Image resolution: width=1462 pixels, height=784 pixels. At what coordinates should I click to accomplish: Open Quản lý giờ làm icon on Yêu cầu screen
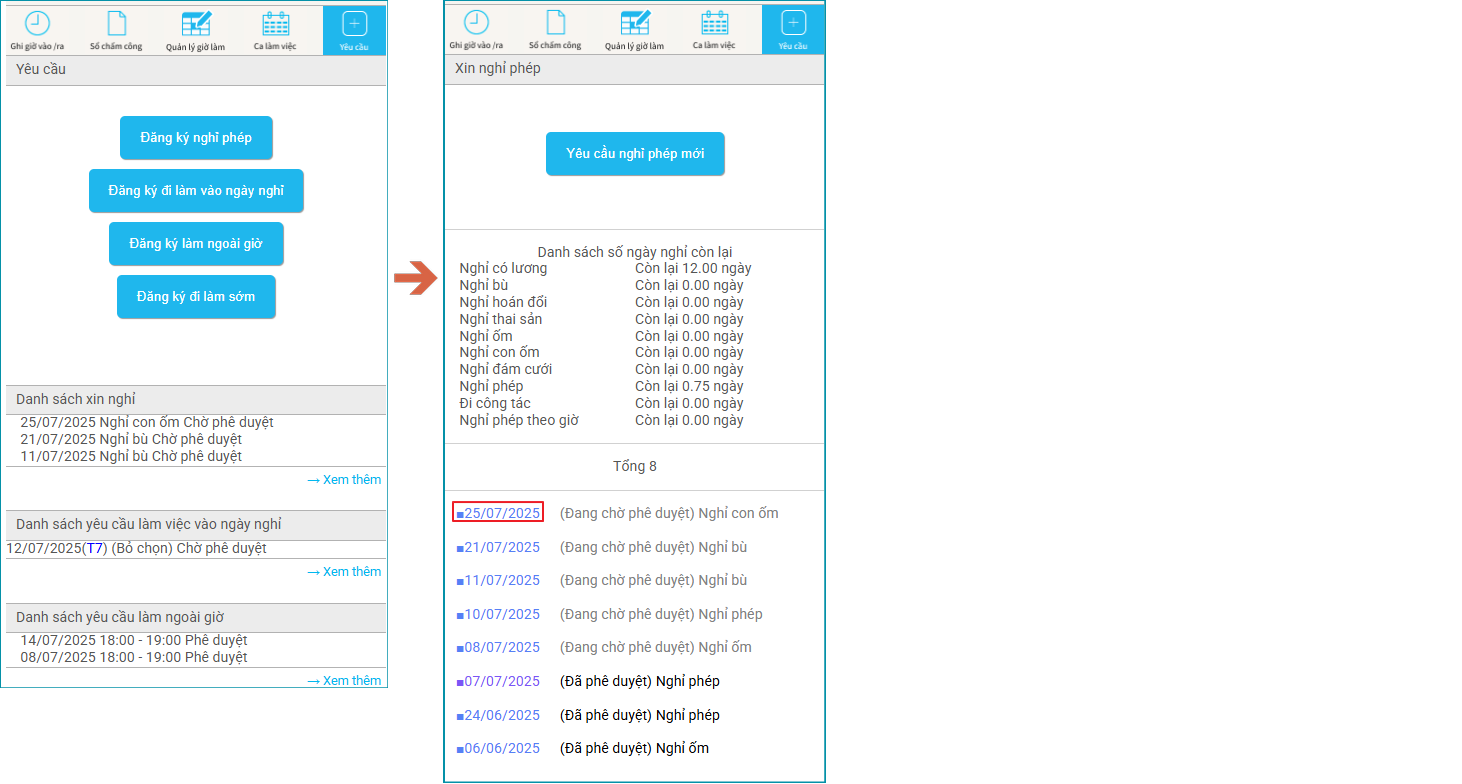click(196, 25)
